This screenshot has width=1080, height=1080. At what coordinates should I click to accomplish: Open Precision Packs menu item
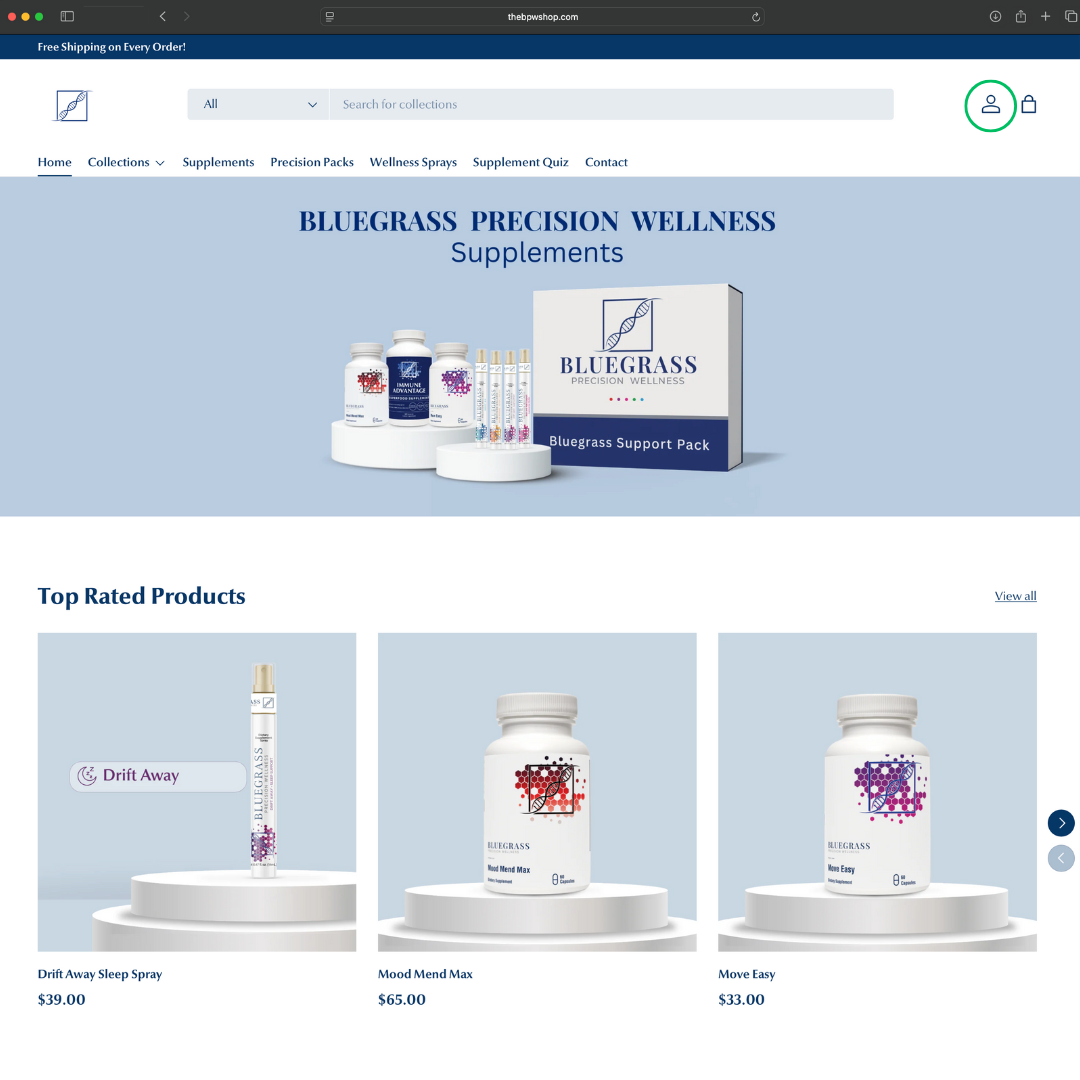[x=312, y=163]
